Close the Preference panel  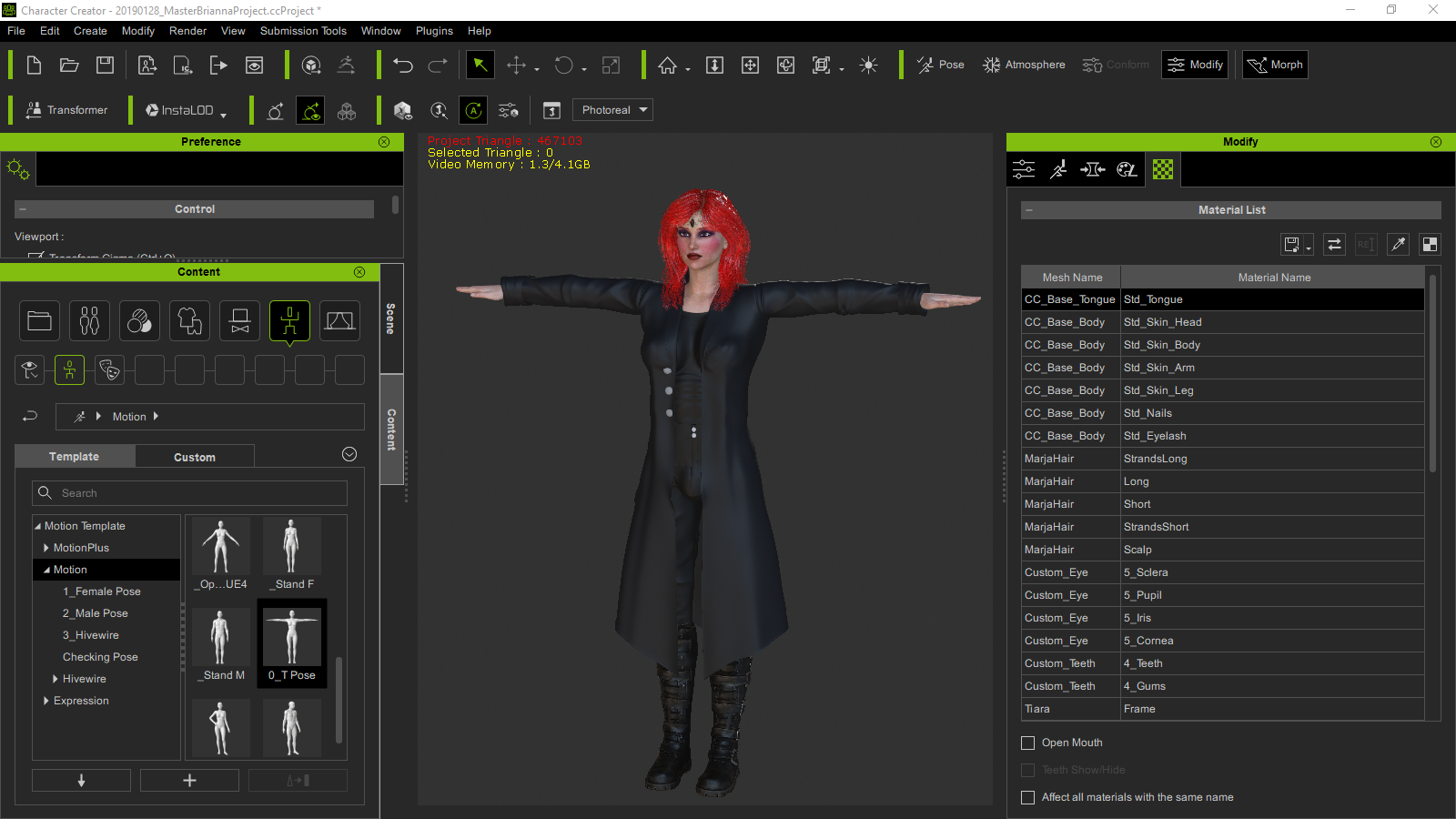click(x=384, y=142)
